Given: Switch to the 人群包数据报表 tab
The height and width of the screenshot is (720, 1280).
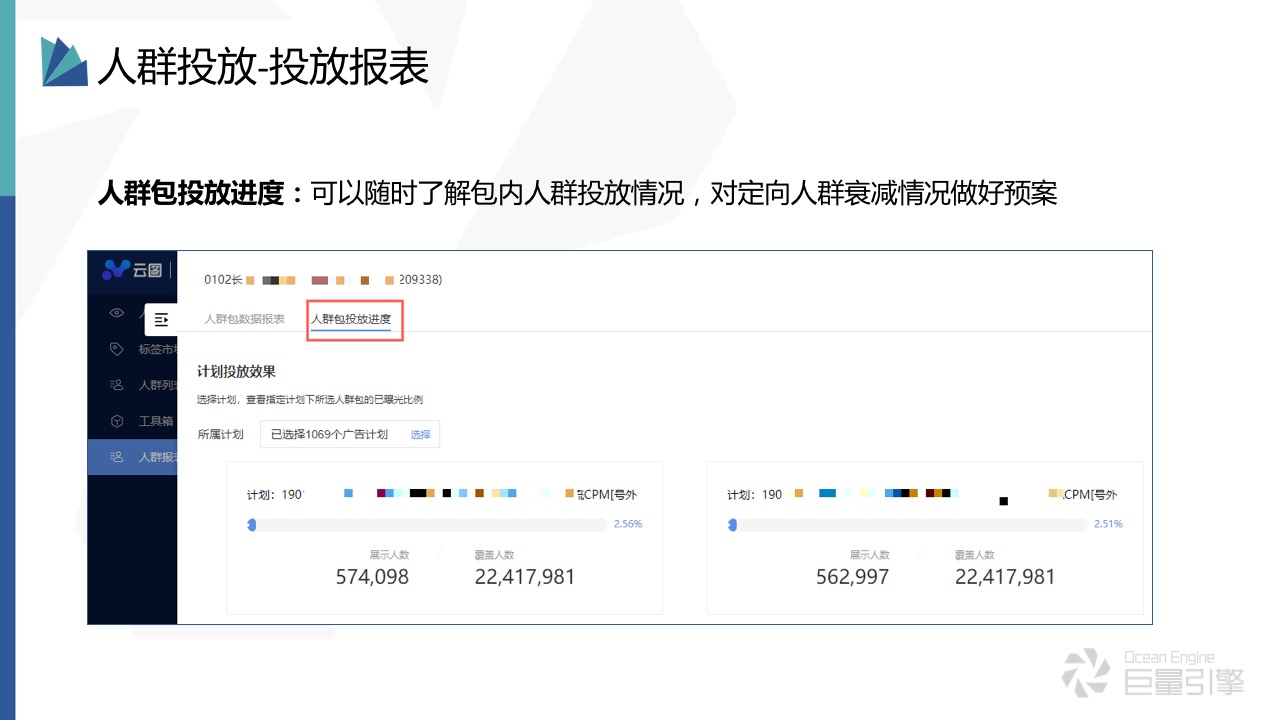Looking at the screenshot, I should 245,319.
